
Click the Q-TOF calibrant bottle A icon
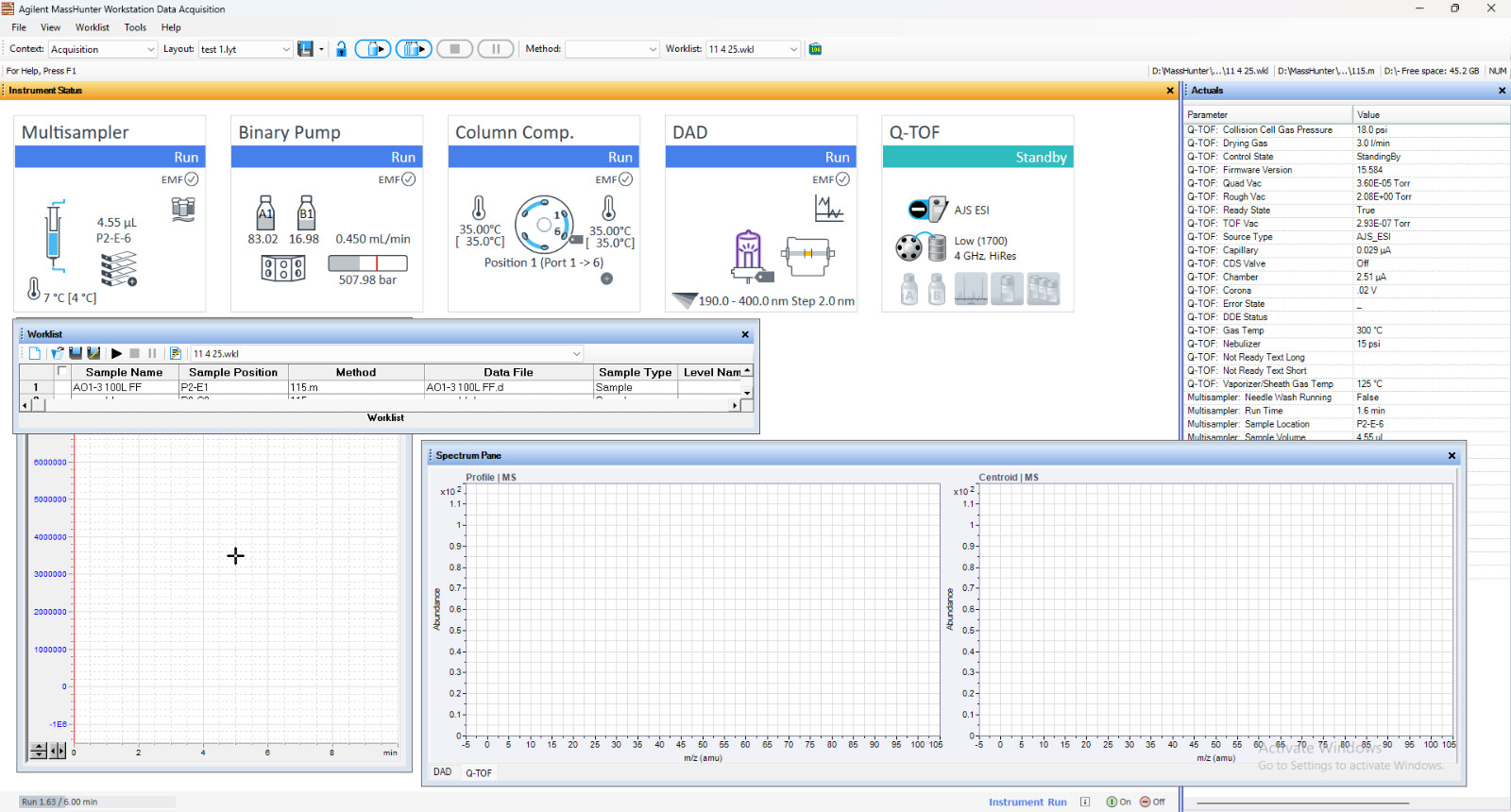click(909, 289)
